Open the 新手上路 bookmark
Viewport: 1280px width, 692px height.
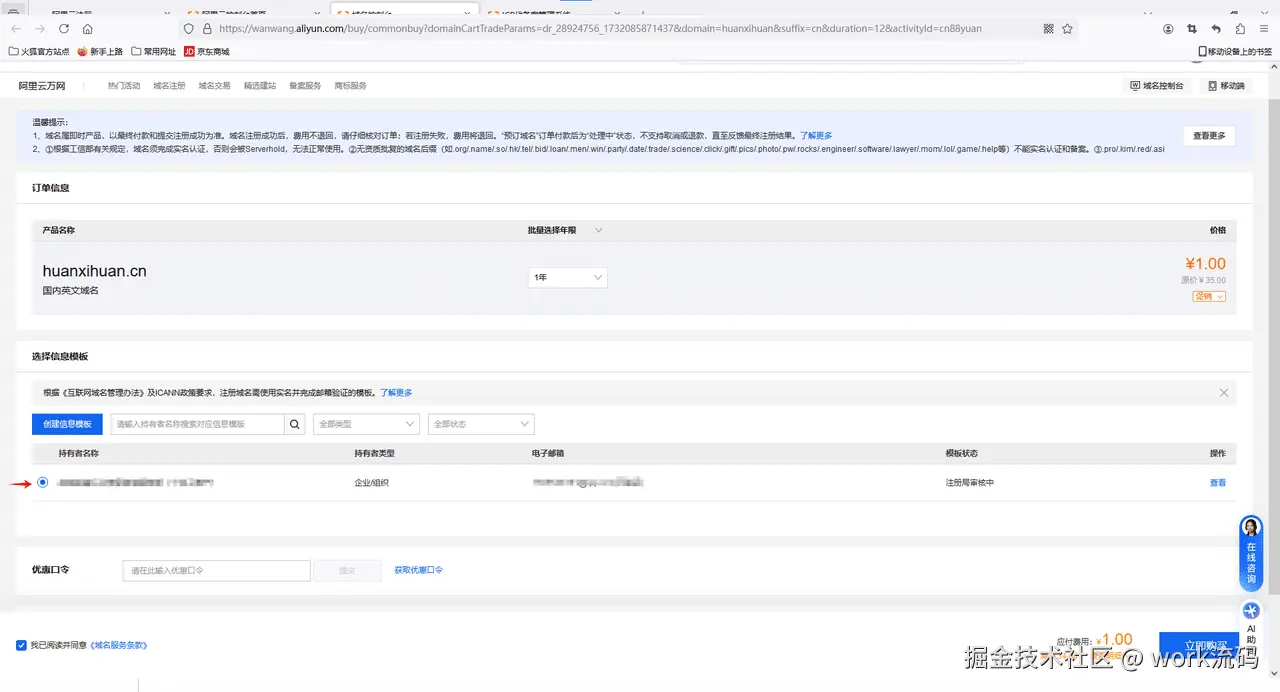(x=100, y=51)
